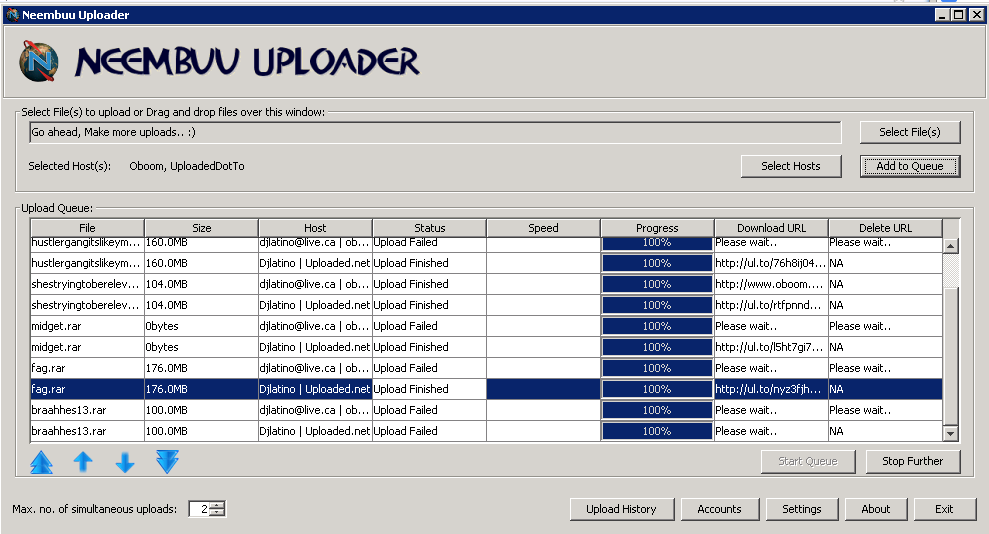Click http://www.oboom download URL cell
This screenshot has width=989, height=534.
(x=771, y=284)
